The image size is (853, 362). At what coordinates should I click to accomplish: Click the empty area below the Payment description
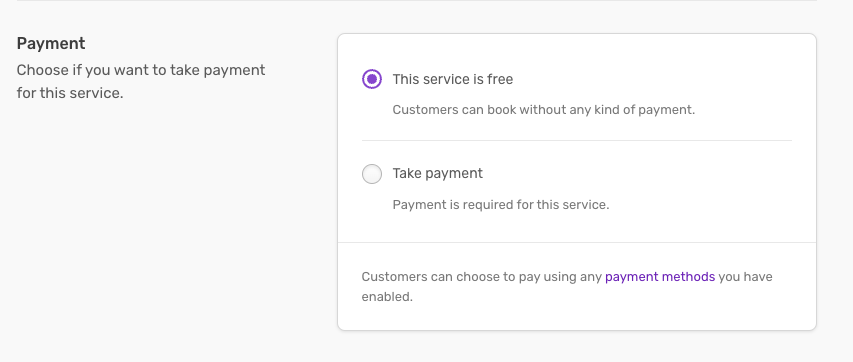[x=141, y=218]
